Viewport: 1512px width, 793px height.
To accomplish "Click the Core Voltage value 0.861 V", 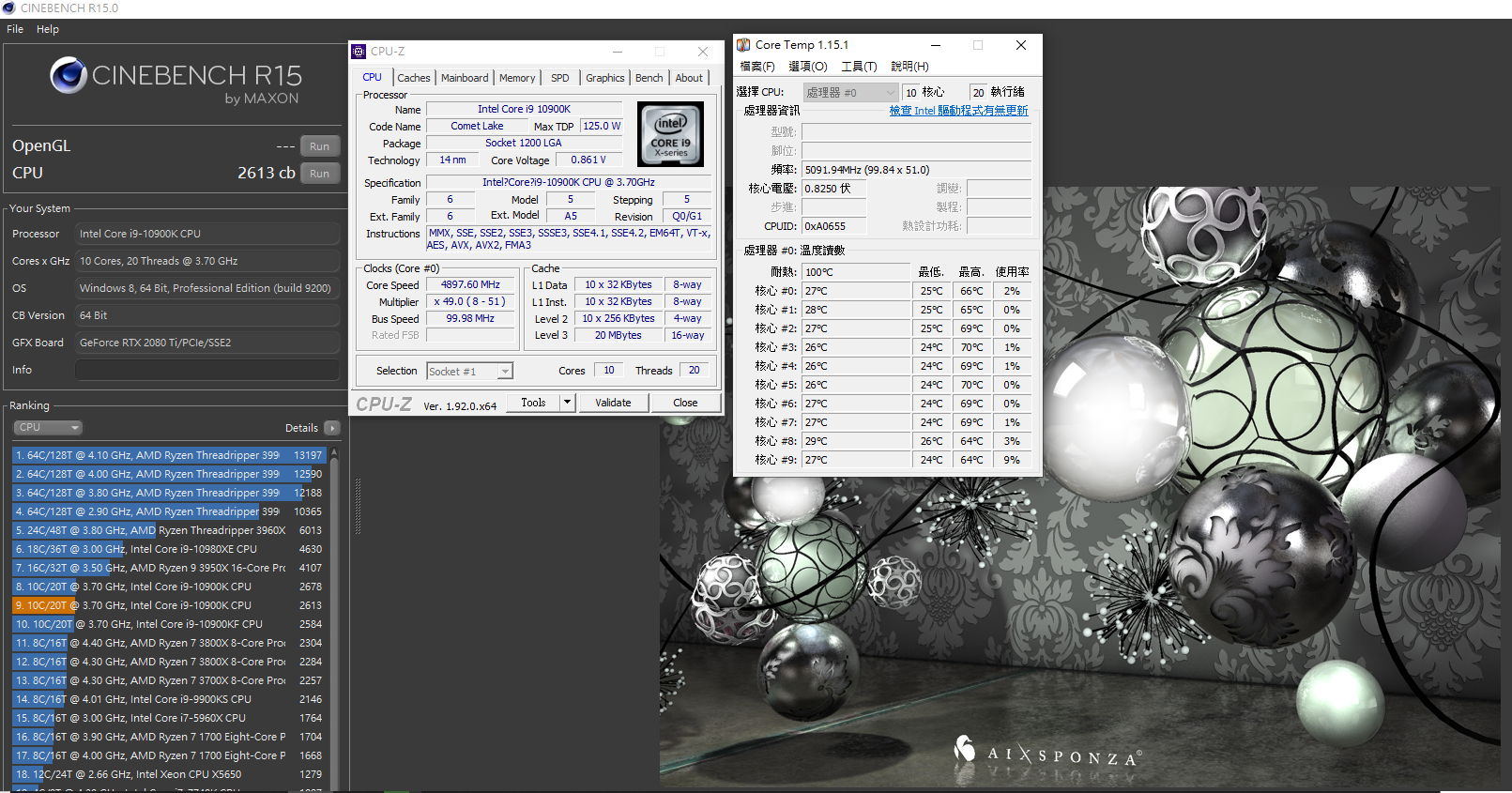I will click(x=588, y=160).
